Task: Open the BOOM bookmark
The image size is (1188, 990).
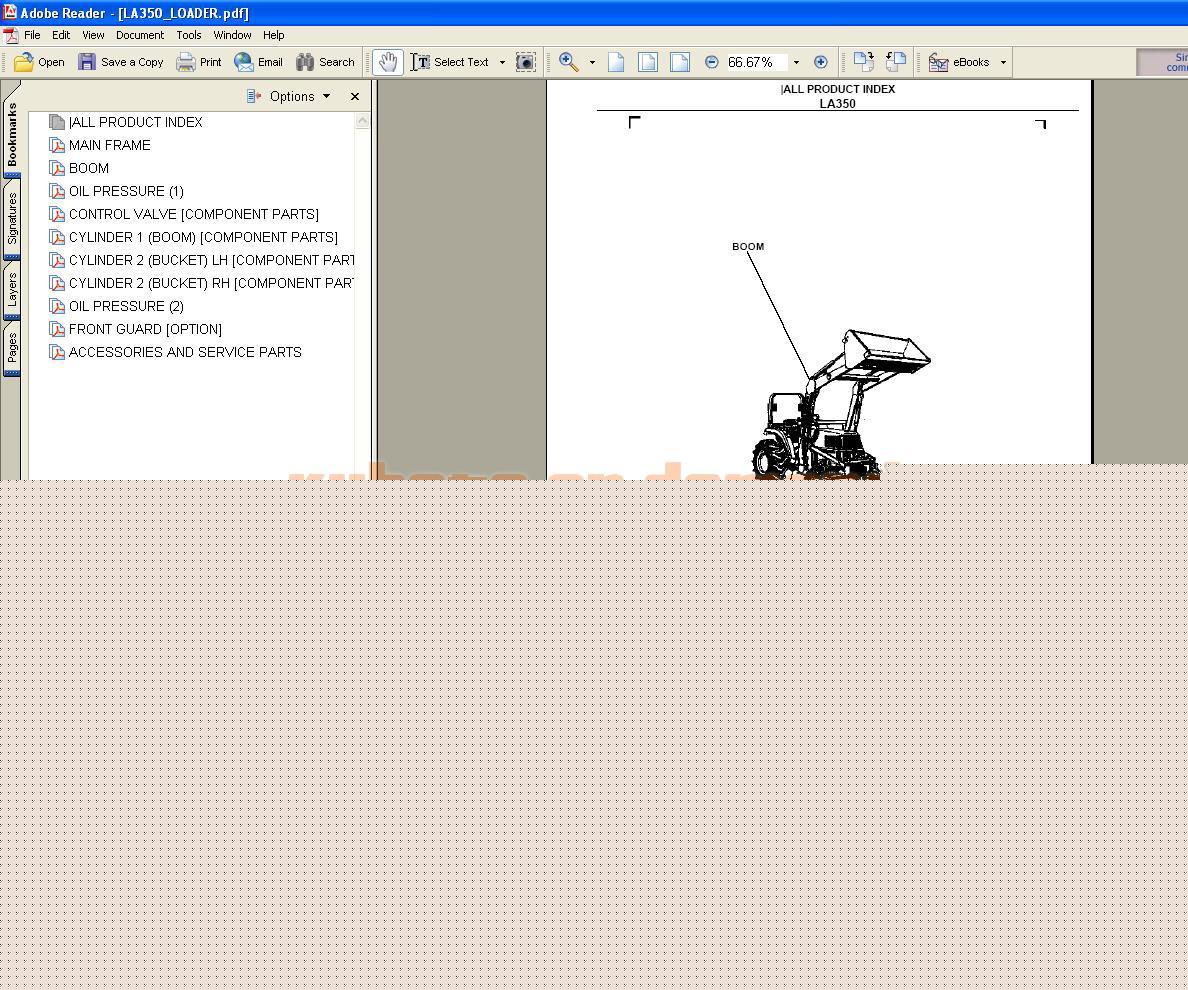Action: point(89,168)
